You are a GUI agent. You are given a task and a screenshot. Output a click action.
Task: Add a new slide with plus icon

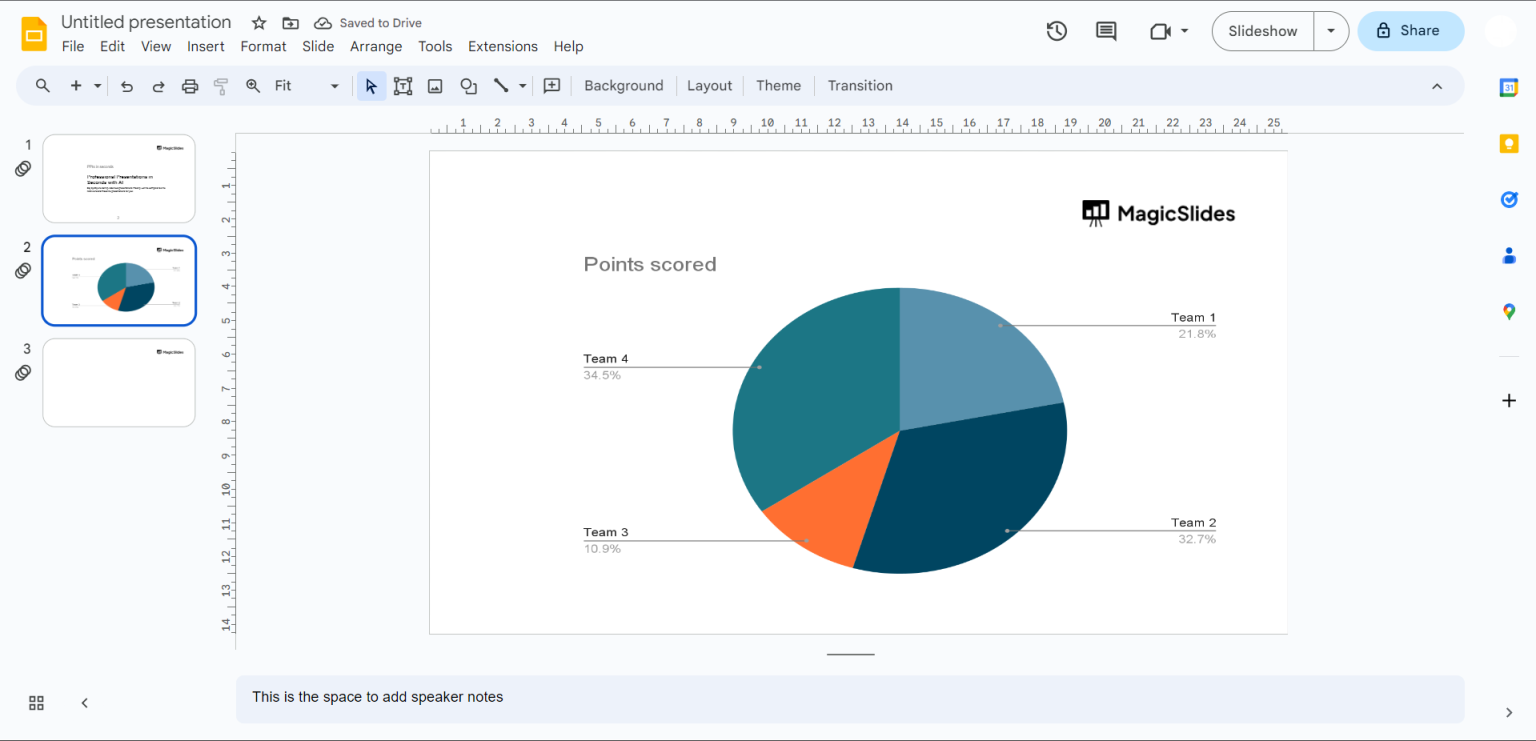[76, 86]
